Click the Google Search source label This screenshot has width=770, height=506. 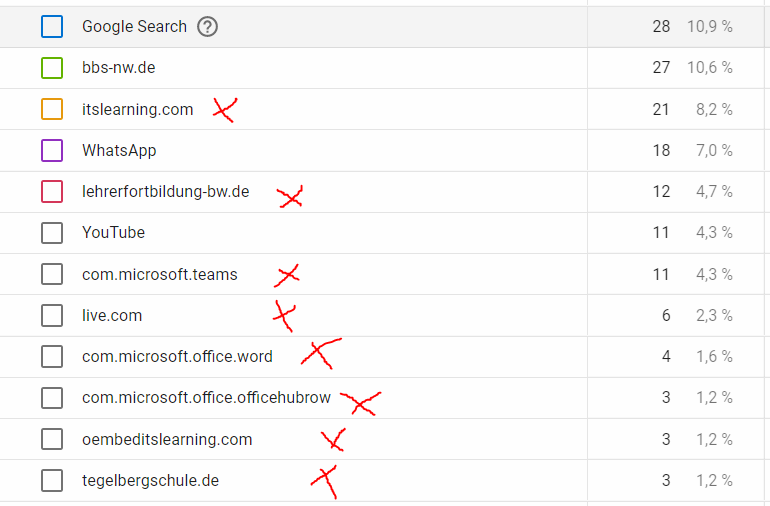pyautogui.click(x=134, y=27)
